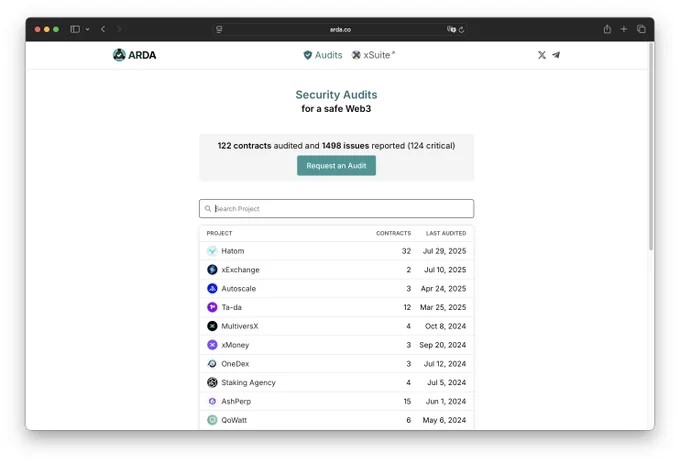Click Hatom's contract count 32
680x464 pixels.
click(406, 251)
